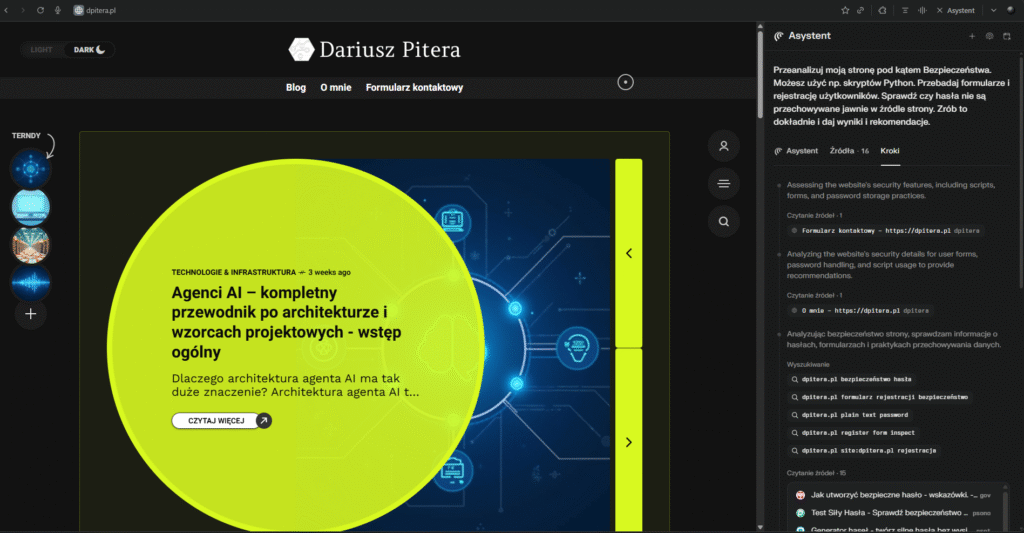The width and height of the screenshot is (1024, 533).
Task: Toggle the DARK mode option
Action: click(89, 49)
